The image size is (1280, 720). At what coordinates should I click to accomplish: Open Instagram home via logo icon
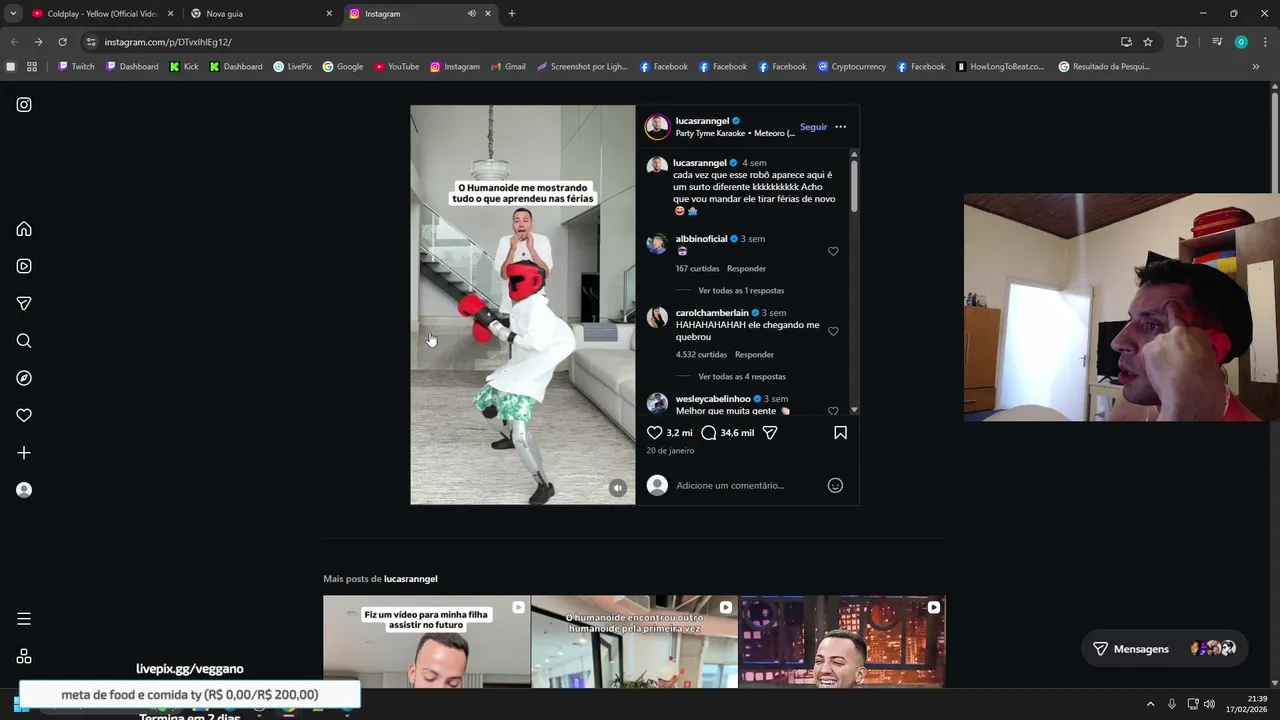24,105
